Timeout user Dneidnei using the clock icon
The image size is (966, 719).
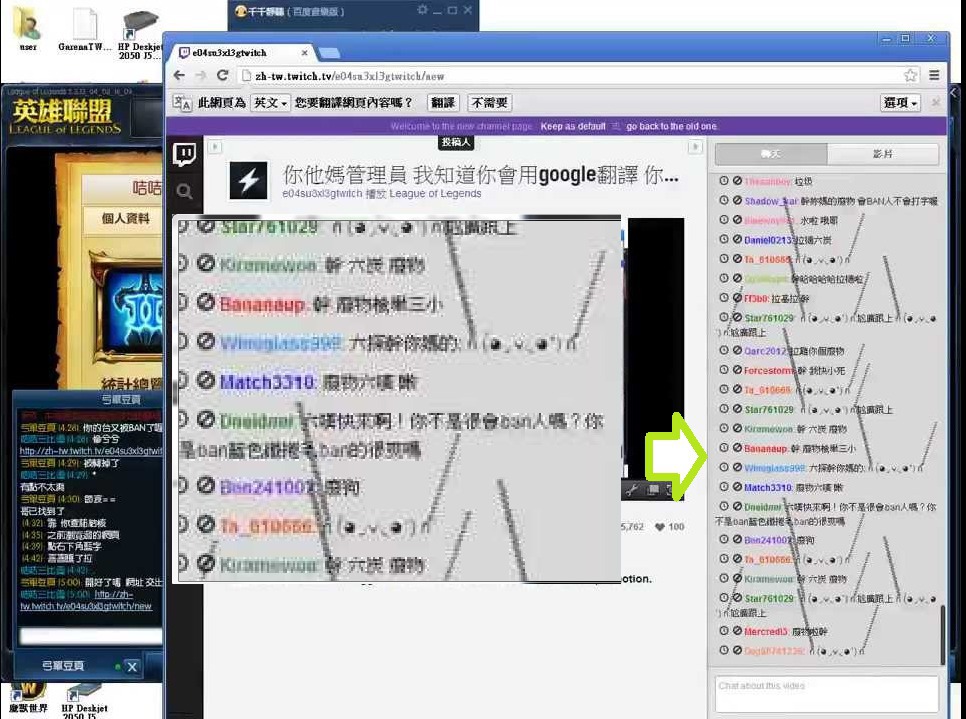coord(724,506)
